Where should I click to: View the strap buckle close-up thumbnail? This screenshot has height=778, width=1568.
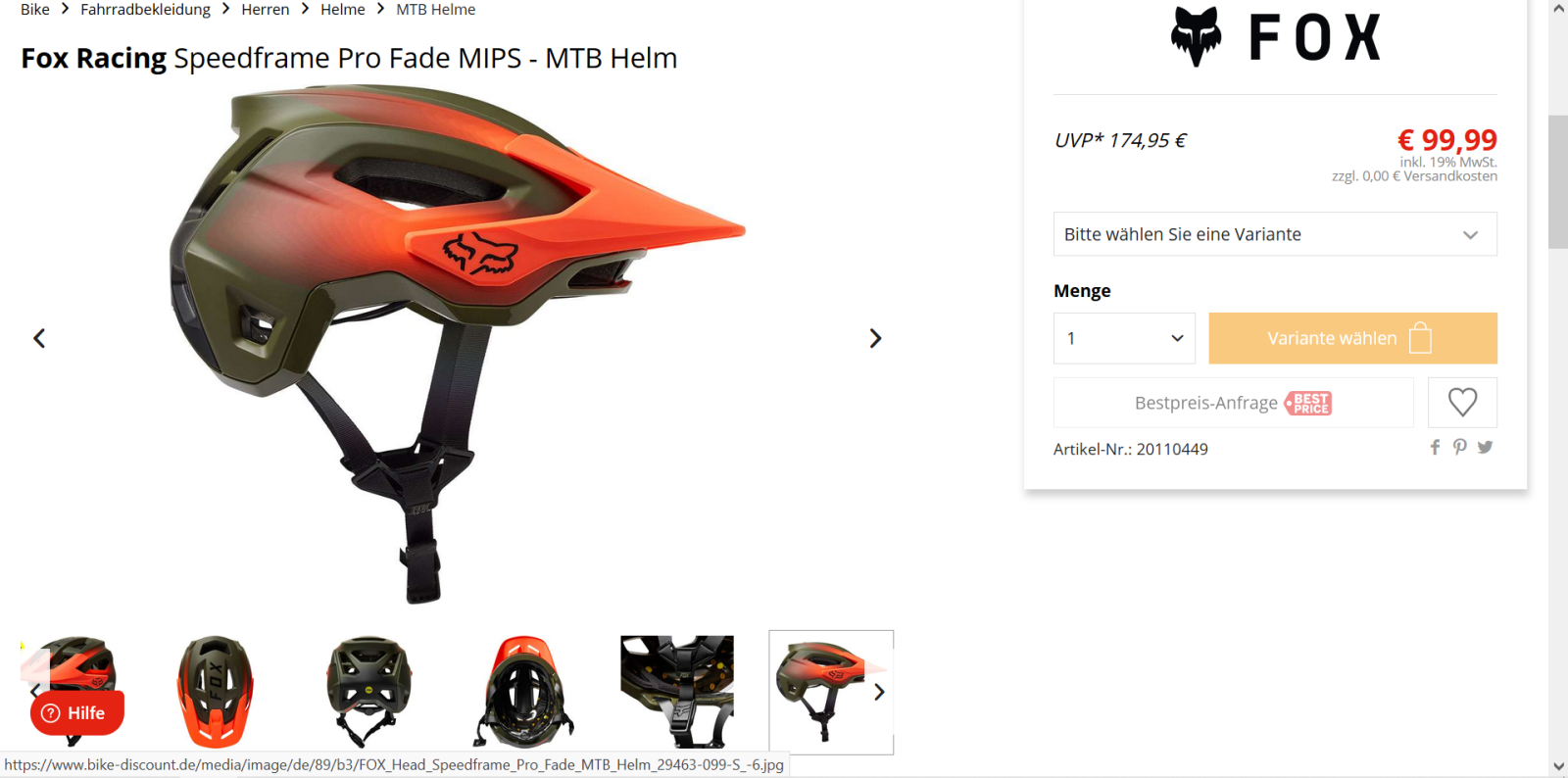(x=677, y=692)
